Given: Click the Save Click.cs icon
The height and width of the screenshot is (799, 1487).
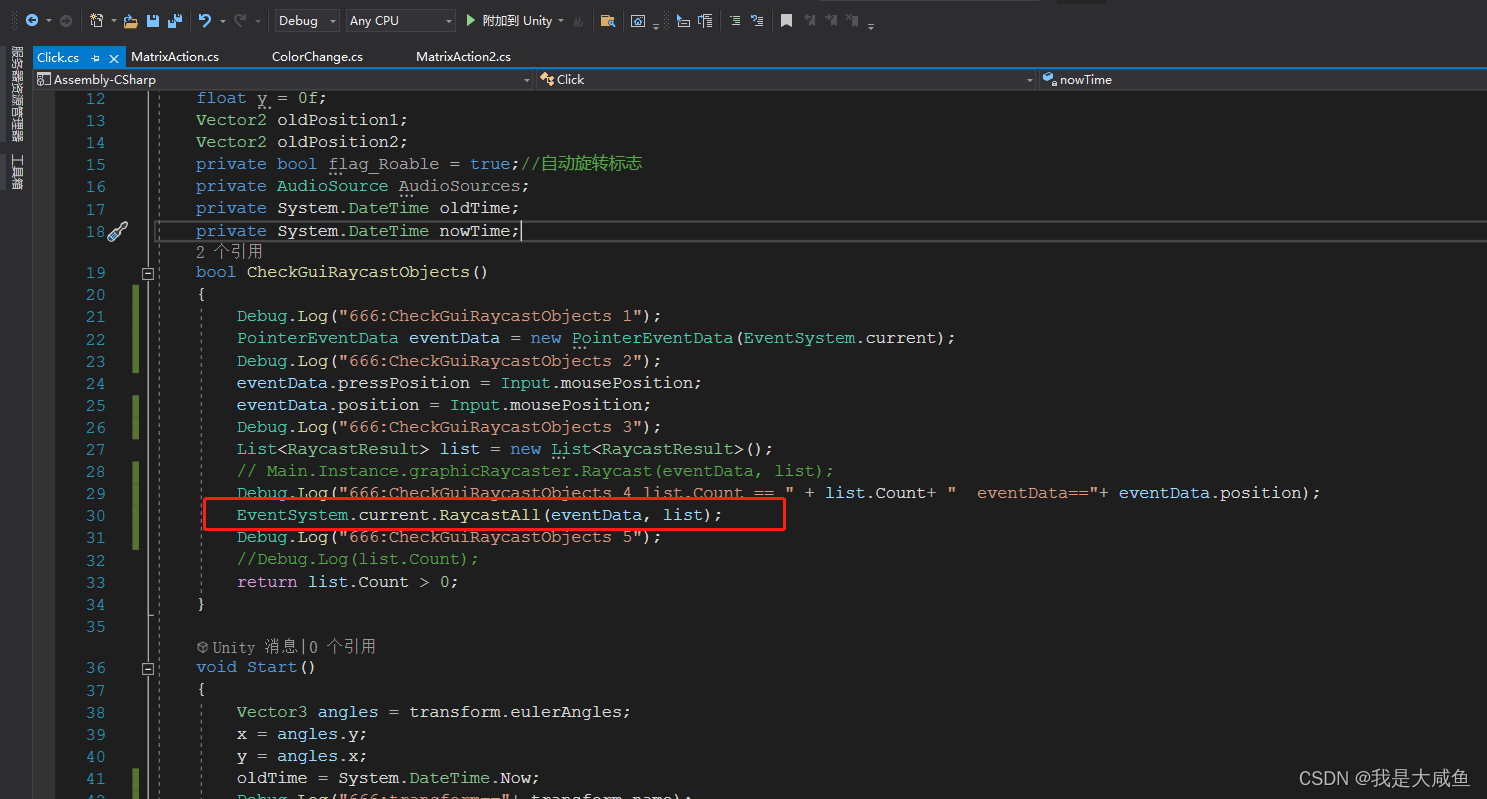Looking at the screenshot, I should click(x=152, y=20).
